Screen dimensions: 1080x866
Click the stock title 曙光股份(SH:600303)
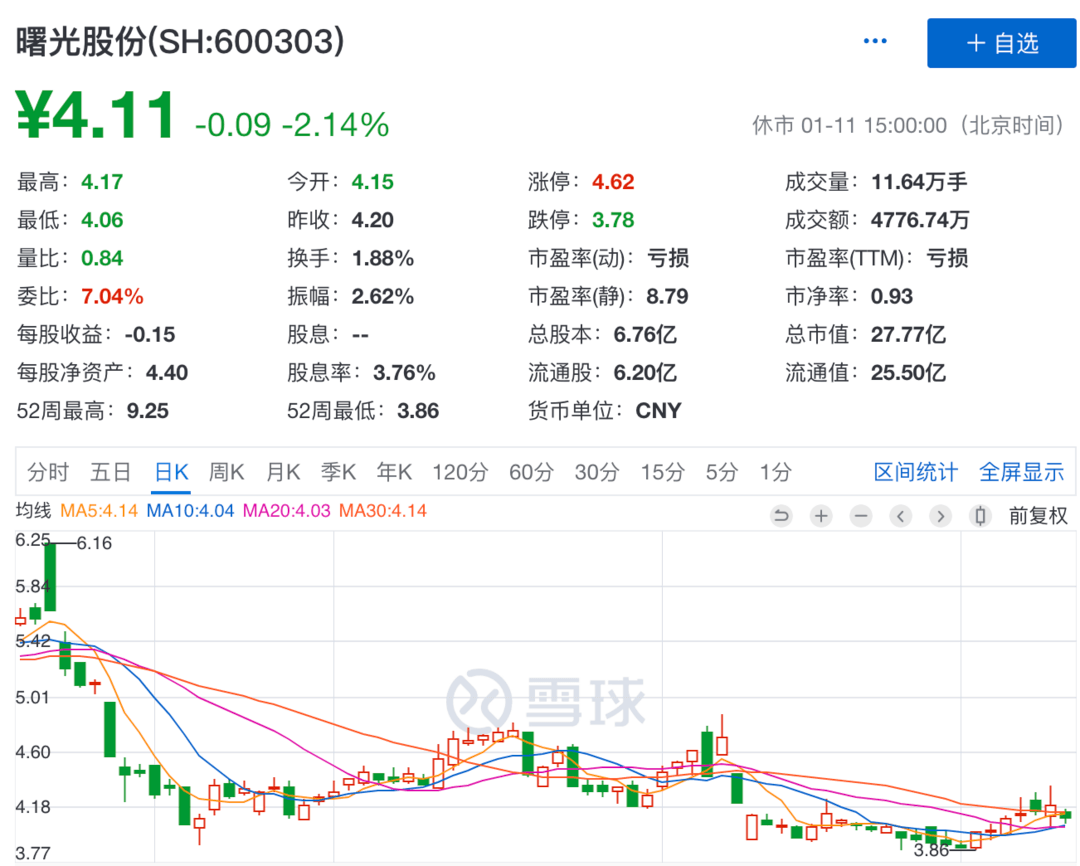coord(180,42)
